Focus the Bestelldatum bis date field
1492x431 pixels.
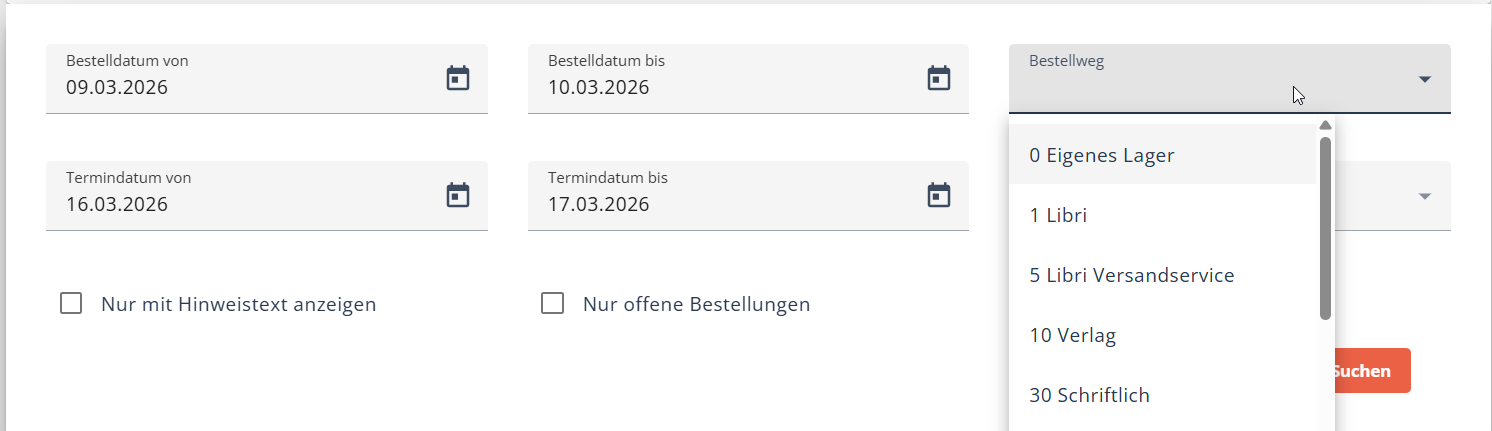coord(720,87)
